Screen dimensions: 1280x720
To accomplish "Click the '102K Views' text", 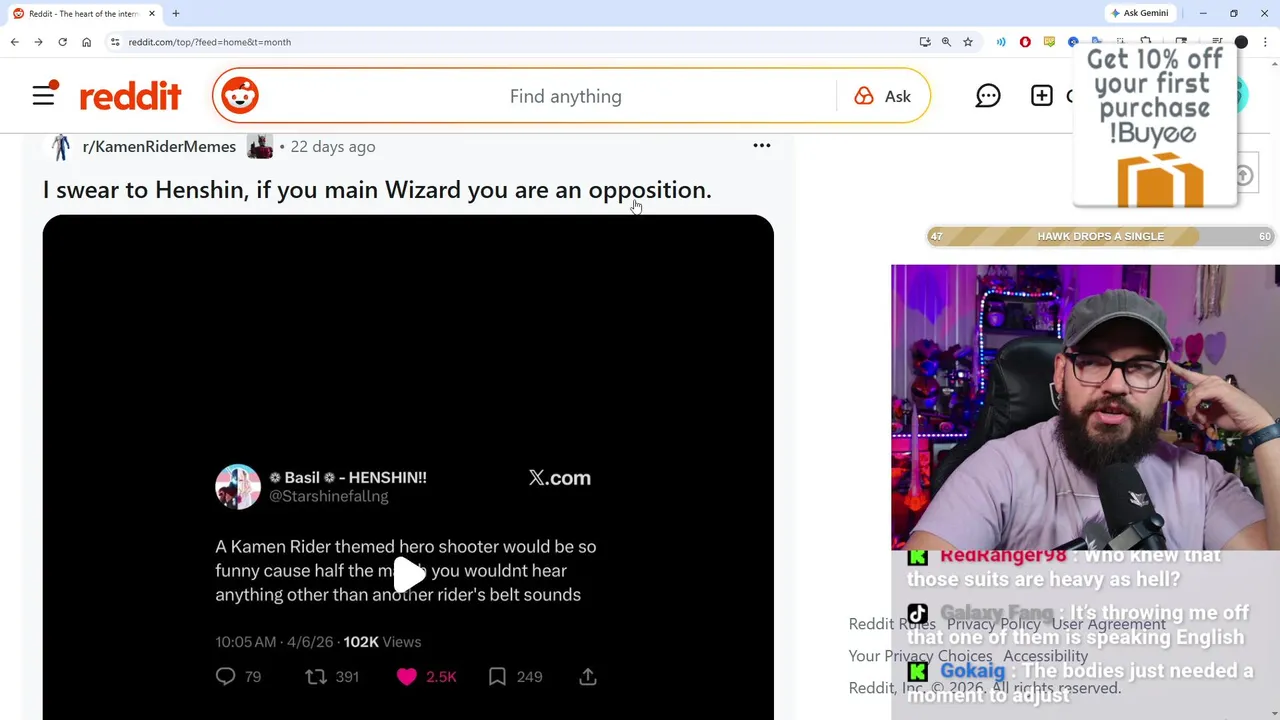I will point(382,642).
